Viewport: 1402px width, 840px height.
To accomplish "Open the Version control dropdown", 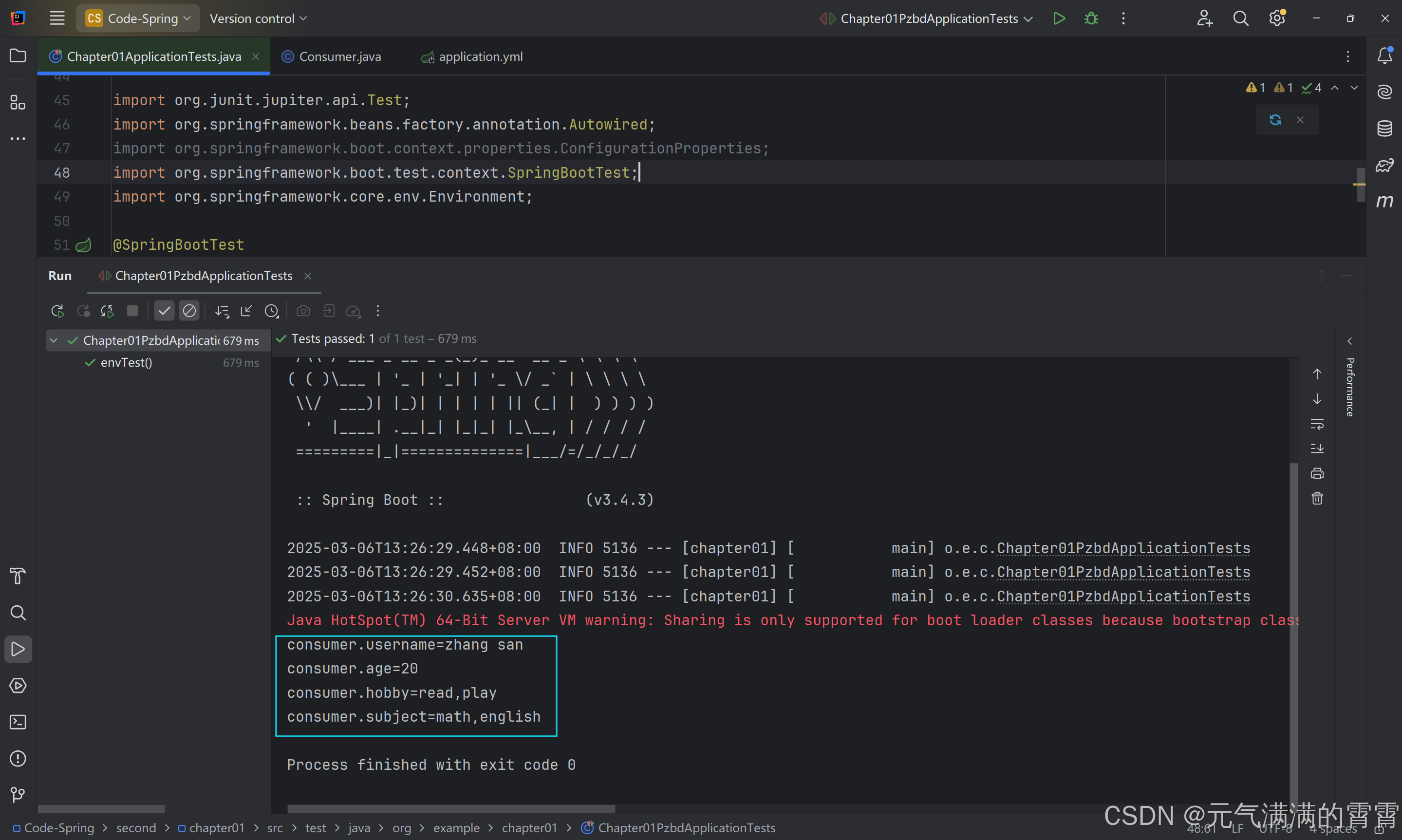I will [258, 19].
